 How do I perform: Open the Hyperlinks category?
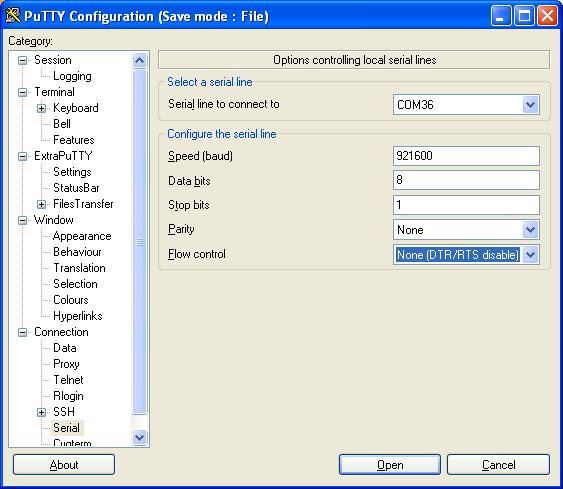[x=78, y=316]
